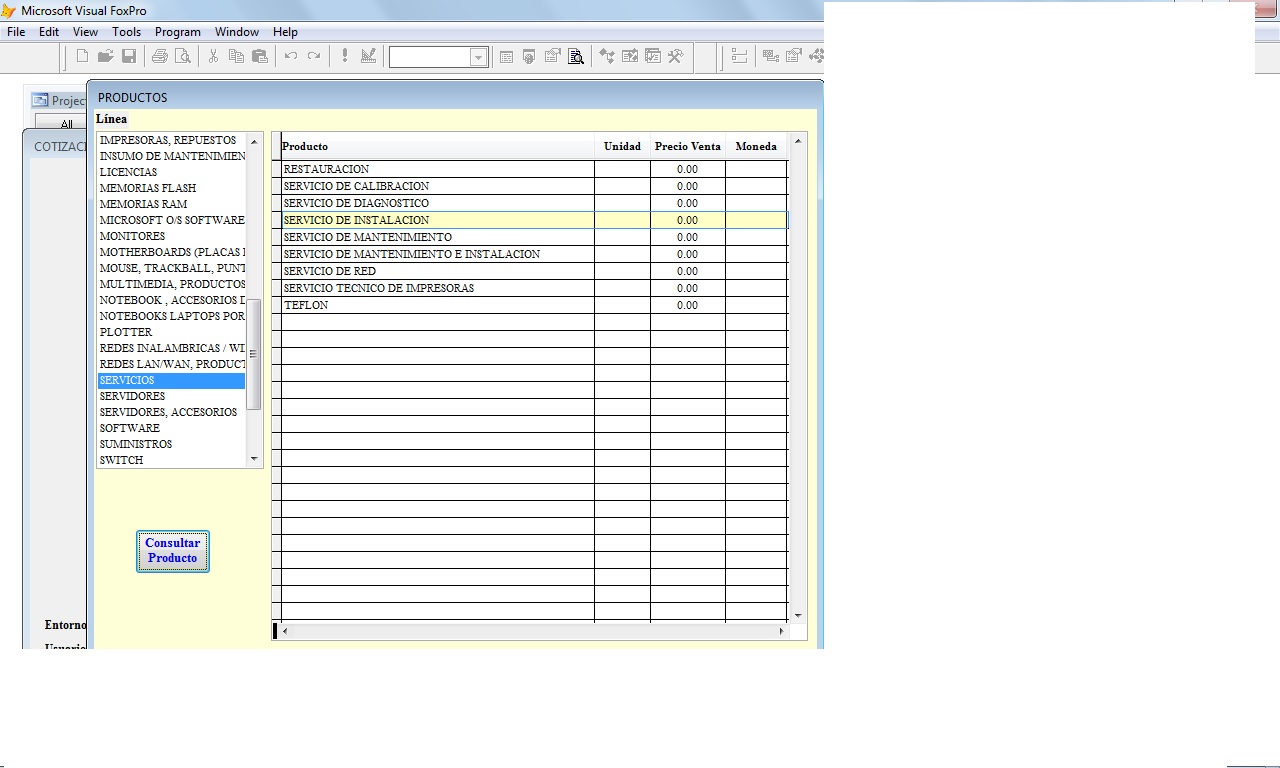Click the Línea list scrollbar thumb

coord(254,354)
